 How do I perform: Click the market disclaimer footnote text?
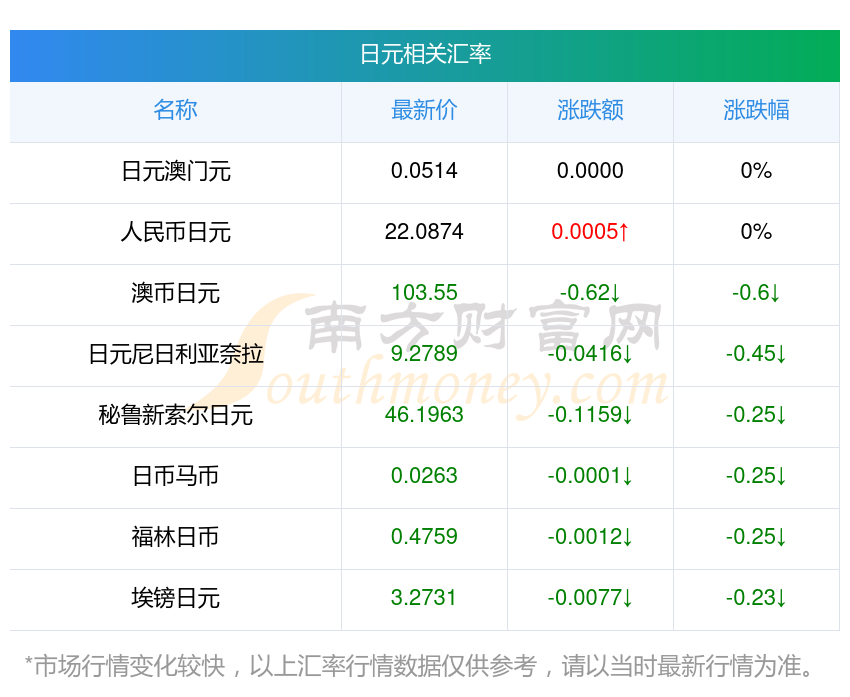point(420,665)
